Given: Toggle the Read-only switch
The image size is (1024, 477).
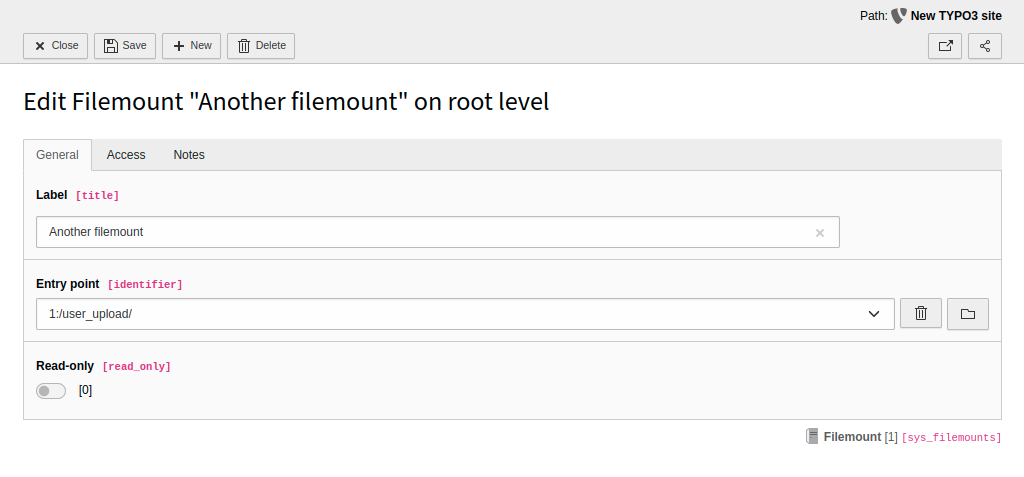Looking at the screenshot, I should tap(51, 391).
